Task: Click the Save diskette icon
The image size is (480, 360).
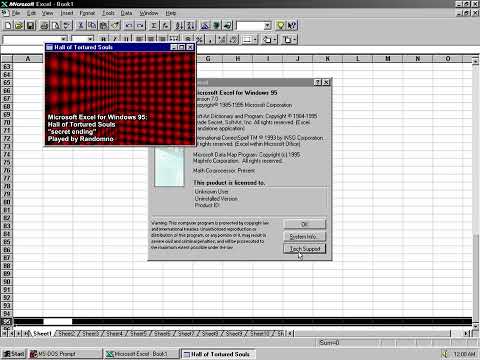Action: pos(30,25)
